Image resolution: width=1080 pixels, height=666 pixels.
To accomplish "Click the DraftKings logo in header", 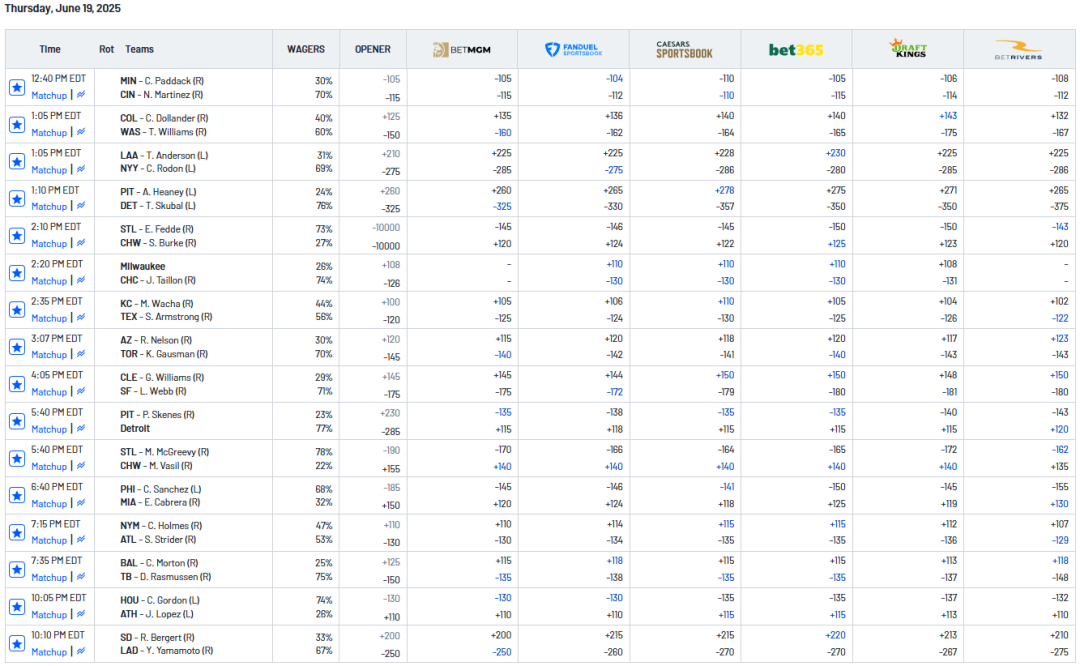I will [907, 49].
